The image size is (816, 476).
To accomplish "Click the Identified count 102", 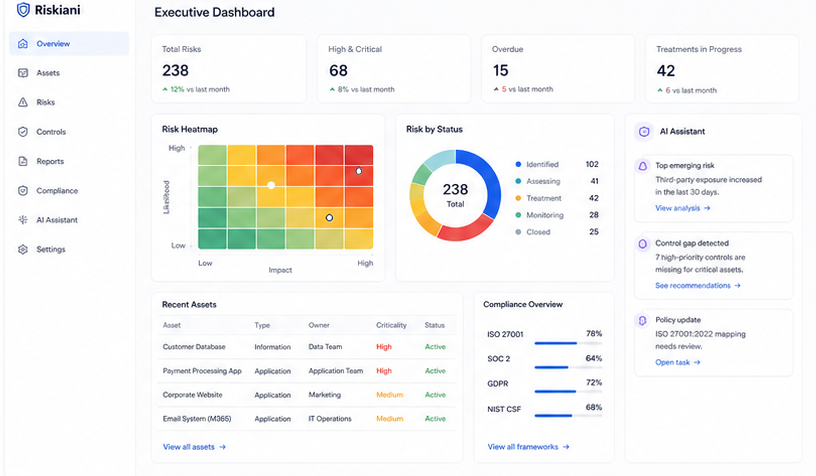I will (x=592, y=164).
